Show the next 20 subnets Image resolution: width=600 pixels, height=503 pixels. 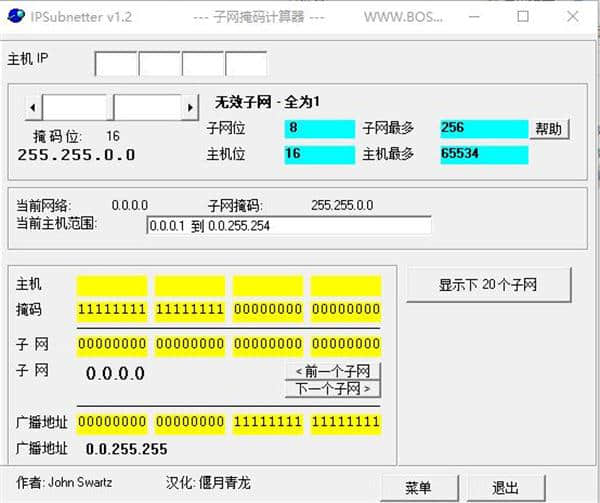click(x=488, y=285)
